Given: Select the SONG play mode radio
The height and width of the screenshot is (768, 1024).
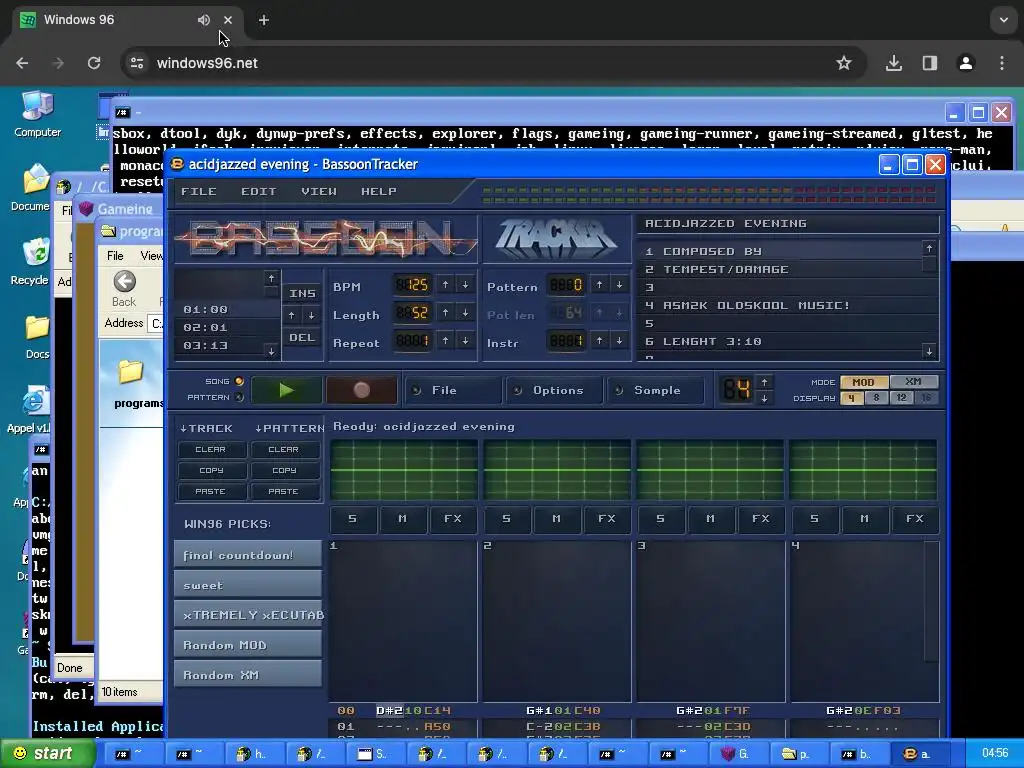Looking at the screenshot, I should pos(239,381).
